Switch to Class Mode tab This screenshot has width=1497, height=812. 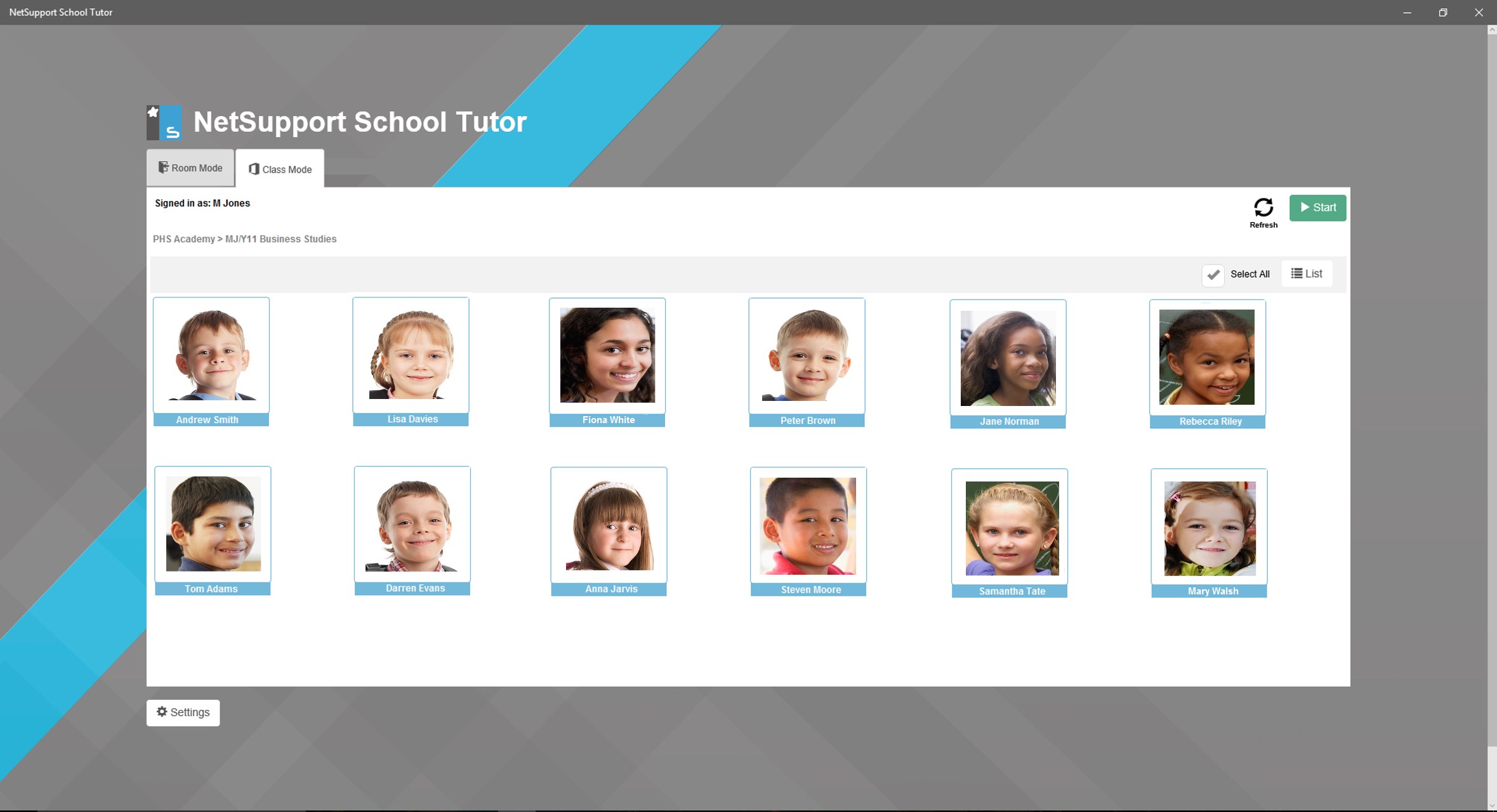[280, 167]
